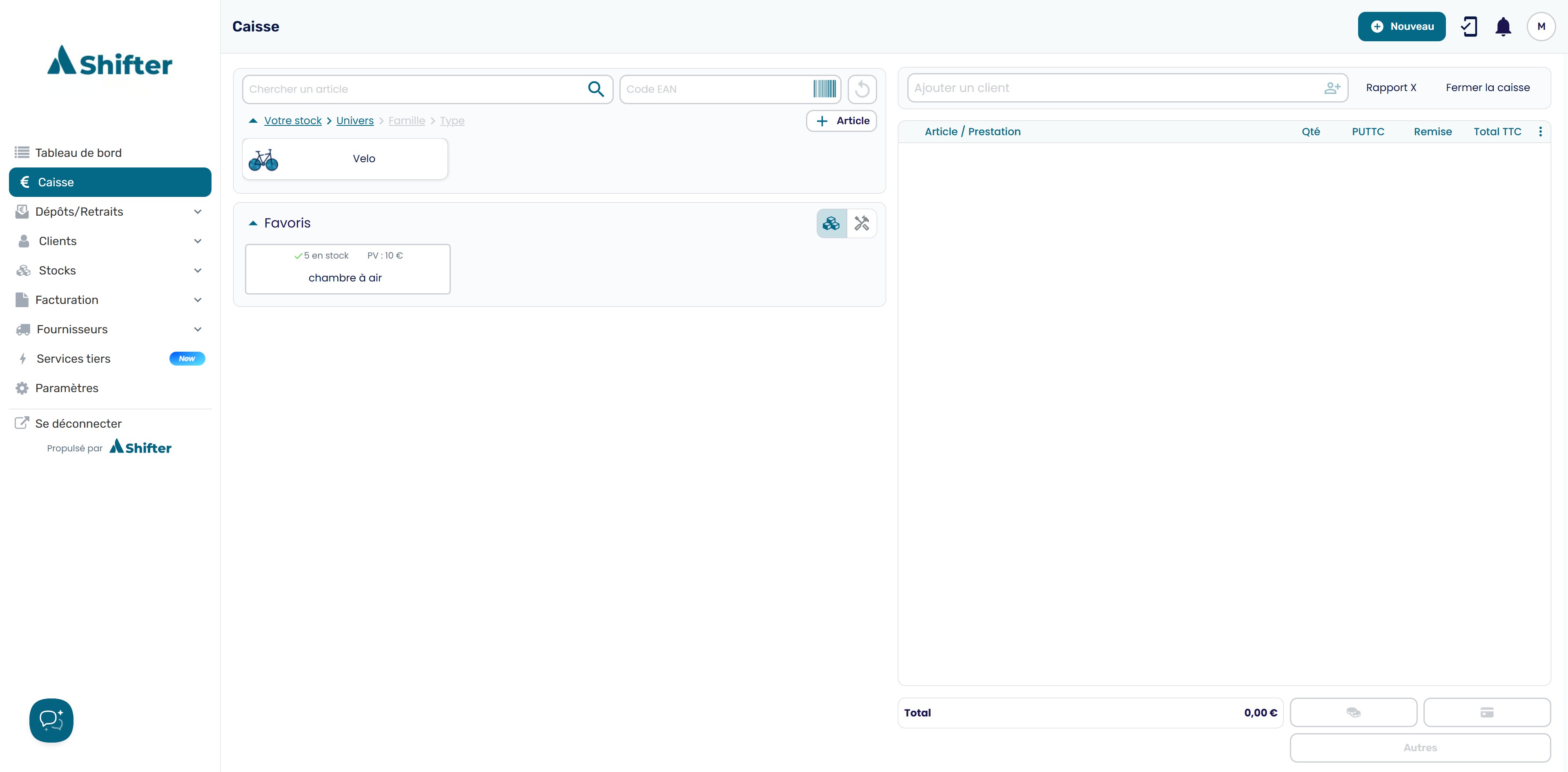Switch favorites to services tools view

click(861, 223)
